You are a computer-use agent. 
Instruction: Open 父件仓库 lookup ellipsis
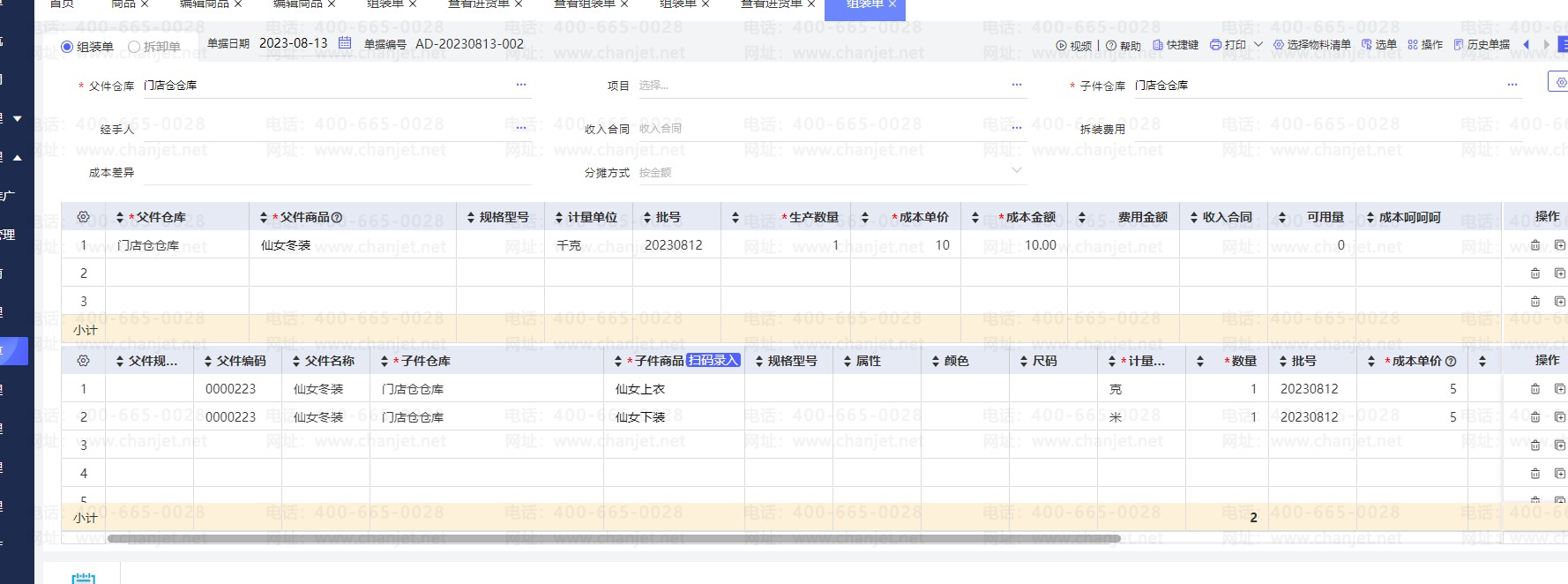pyautogui.click(x=521, y=85)
